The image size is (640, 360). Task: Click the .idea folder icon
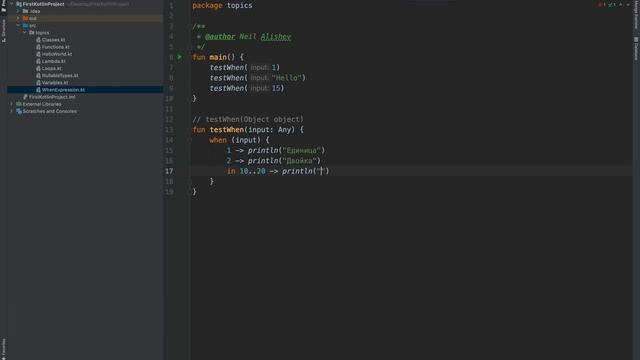click(x=25, y=11)
